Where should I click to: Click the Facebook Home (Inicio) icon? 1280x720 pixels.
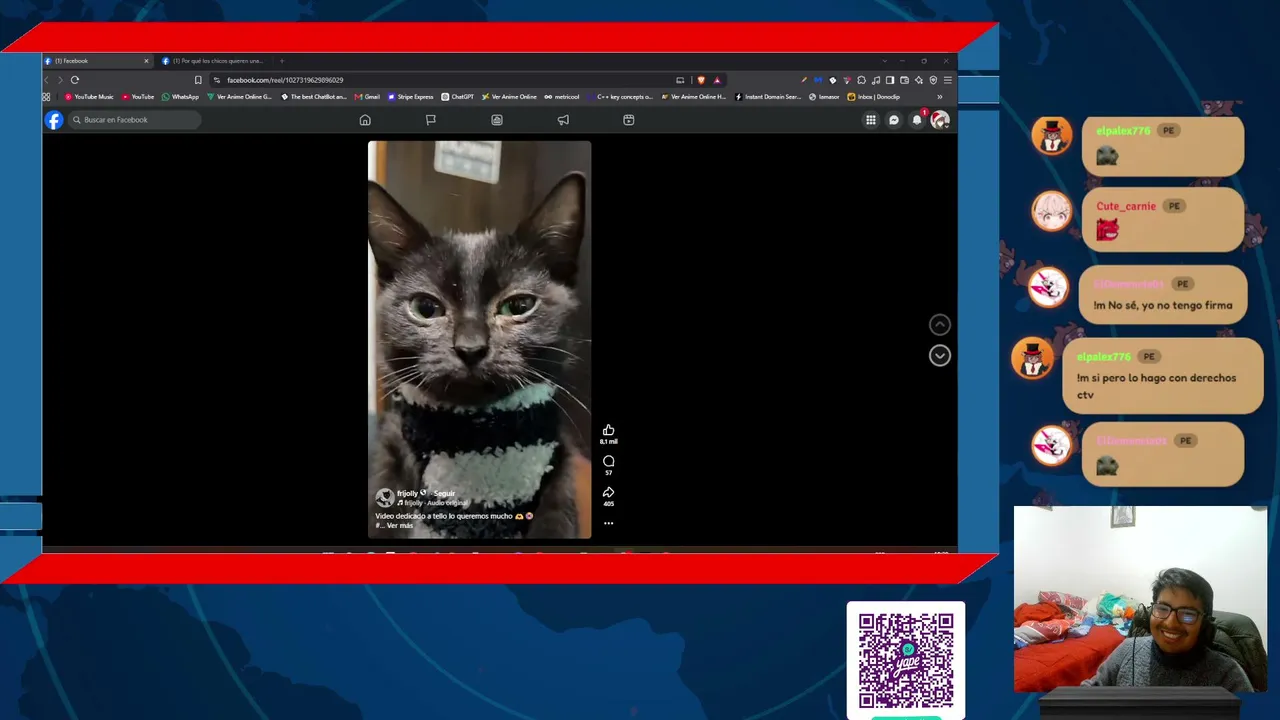pyautogui.click(x=365, y=120)
